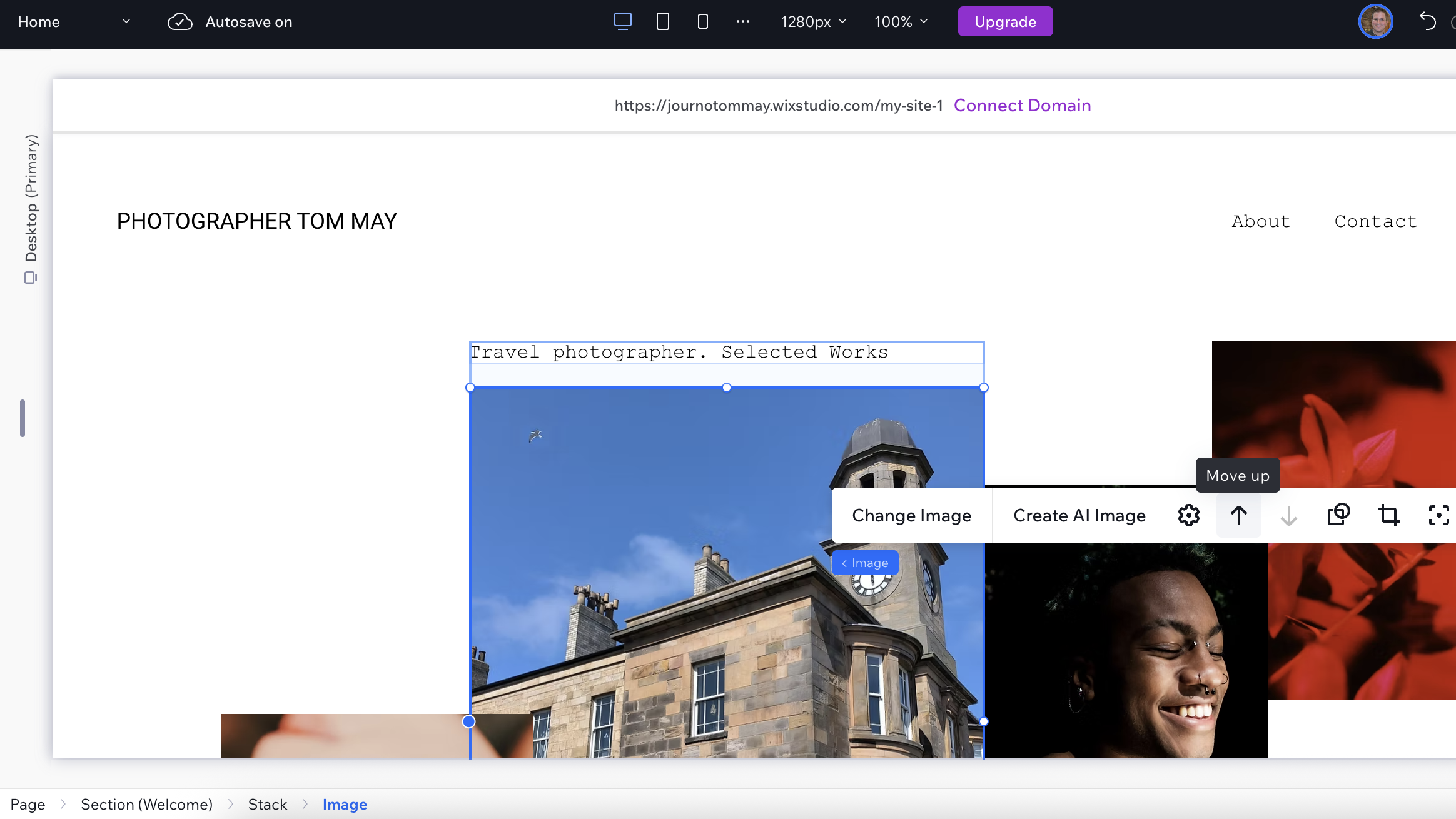Click the top-center resize handle of image
Screen dimensions: 1456x819
[x=727, y=388]
